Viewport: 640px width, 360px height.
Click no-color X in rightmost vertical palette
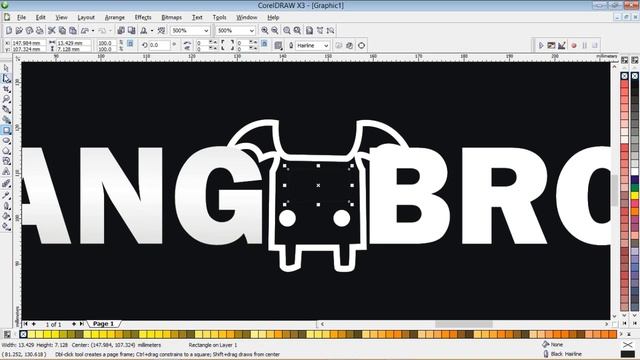click(x=635, y=76)
